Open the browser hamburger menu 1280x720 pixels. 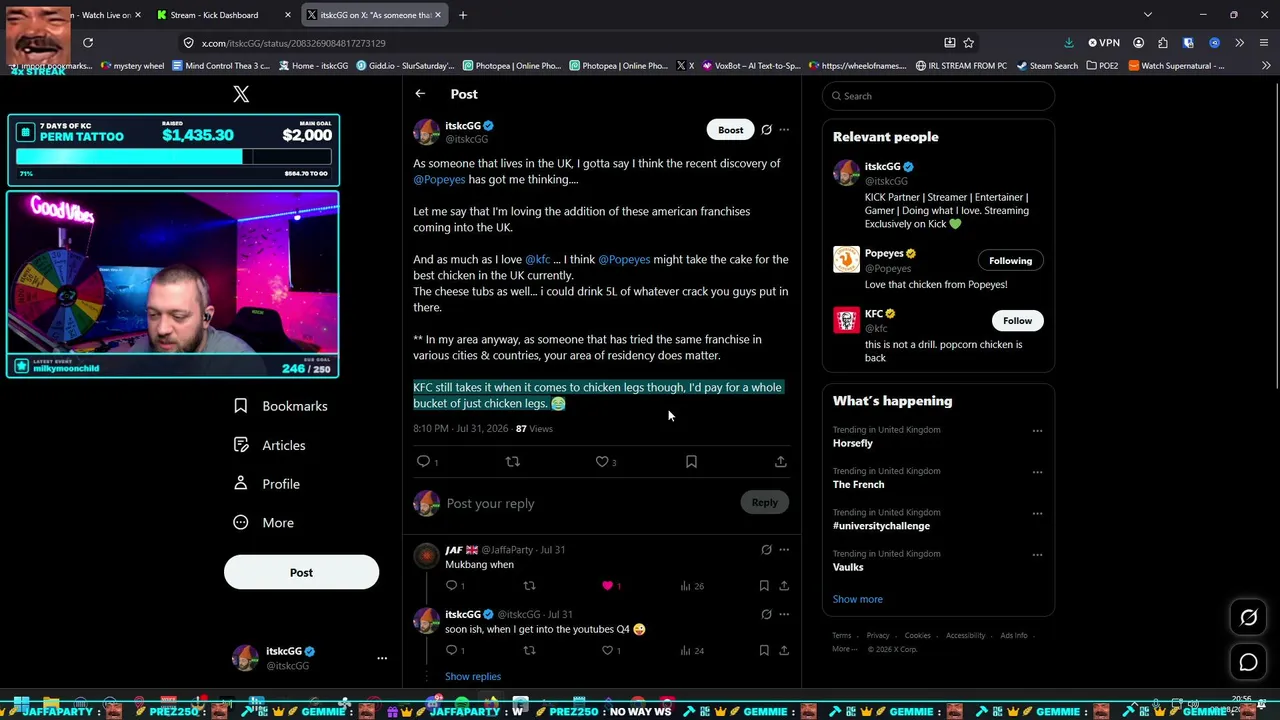(1264, 43)
